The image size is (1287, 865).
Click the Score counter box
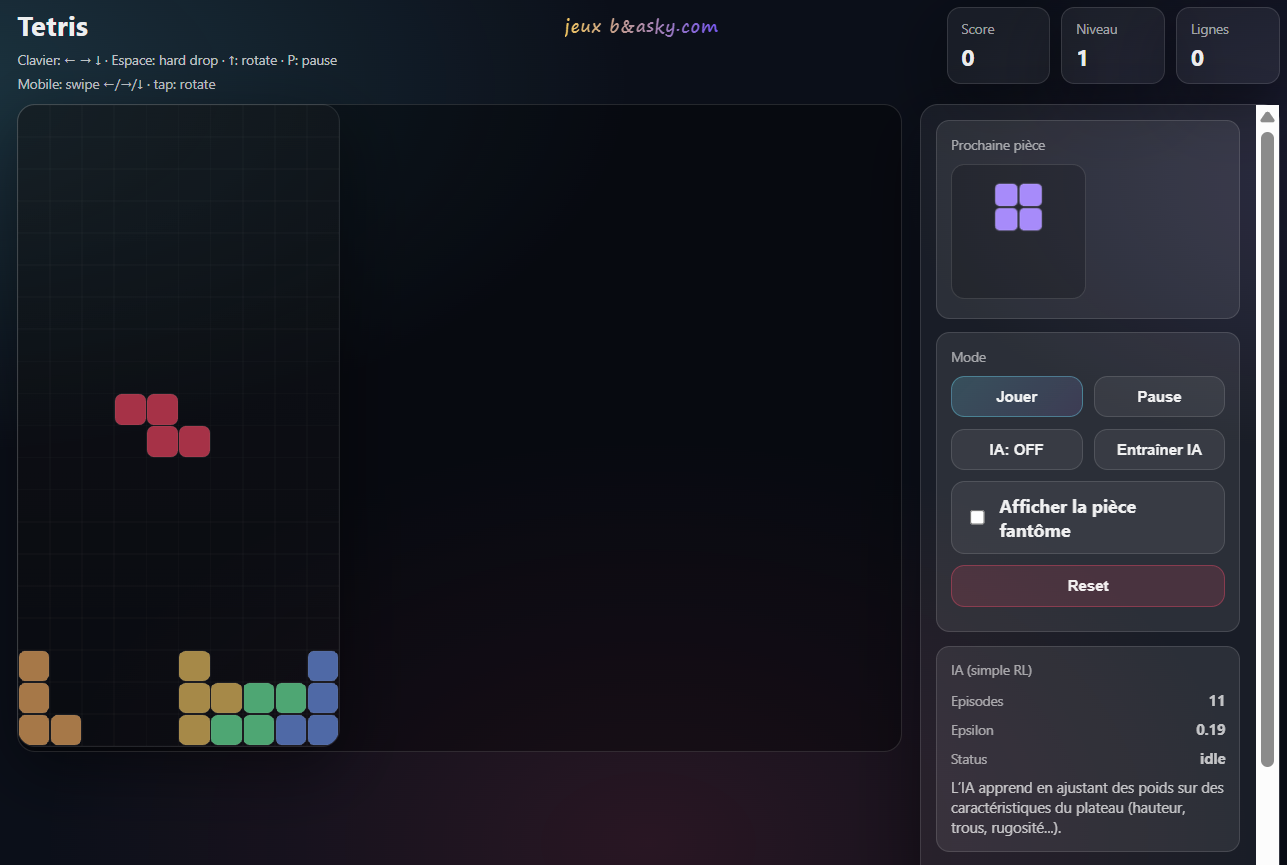point(997,45)
